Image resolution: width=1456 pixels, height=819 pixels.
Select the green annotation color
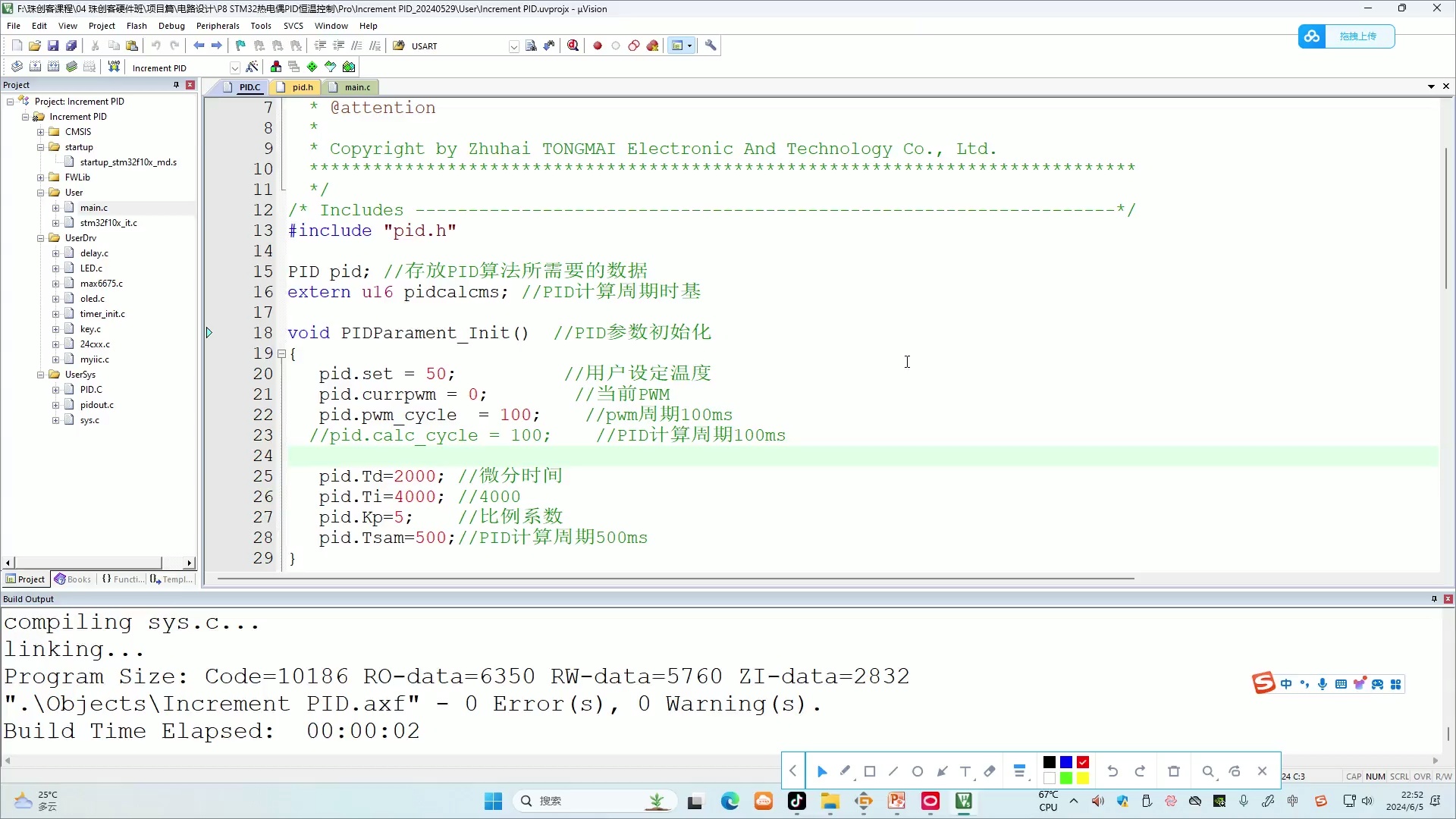(1066, 779)
